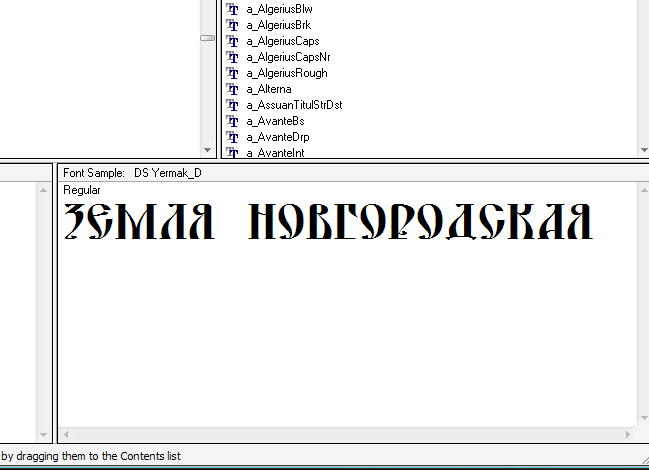Click TrueType icon beside a_AlgeriusRough
The height and width of the screenshot is (470, 649).
232,73
